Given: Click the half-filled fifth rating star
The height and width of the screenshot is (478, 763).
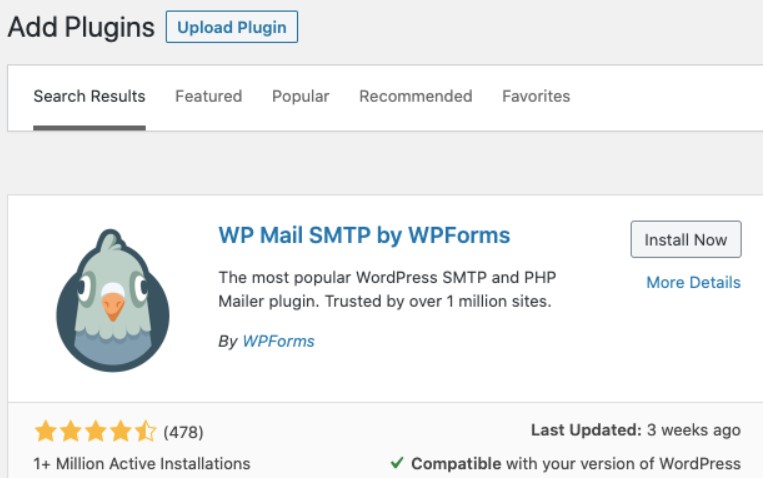Looking at the screenshot, I should [x=145, y=432].
